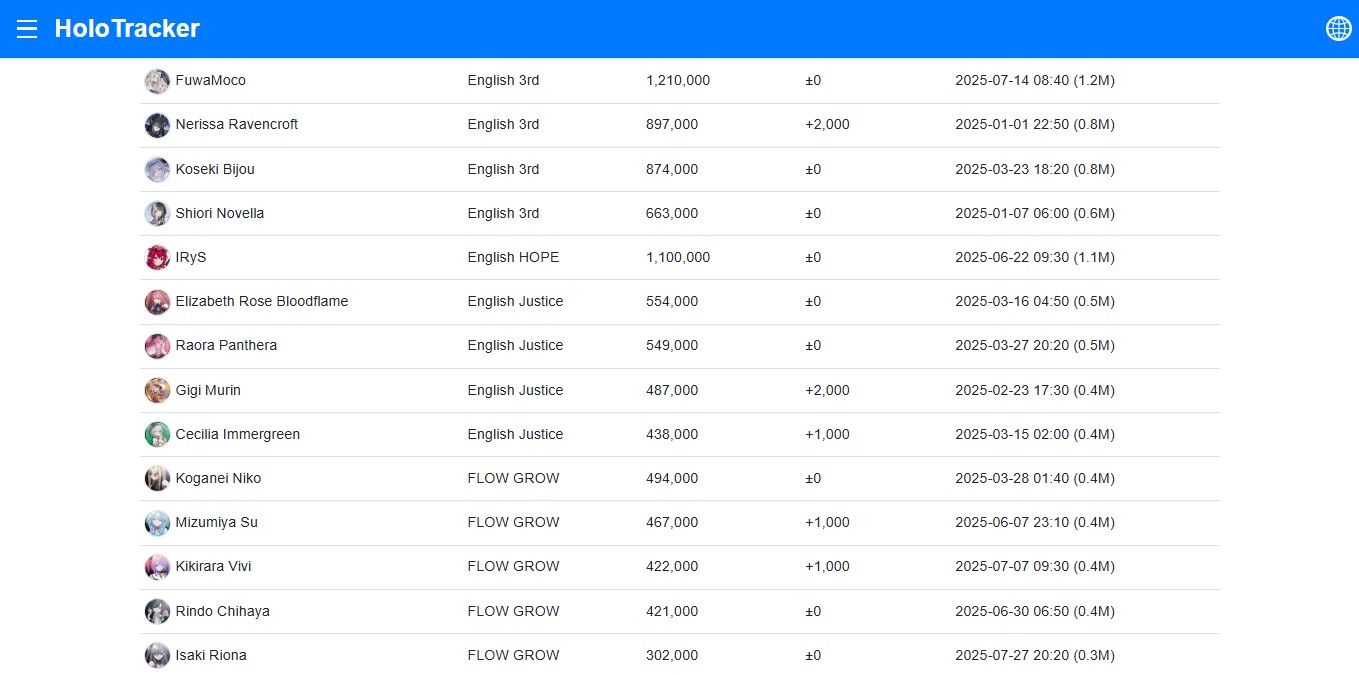Click Shiori Novella's avatar
The width and height of the screenshot is (1359, 675).
click(157, 214)
